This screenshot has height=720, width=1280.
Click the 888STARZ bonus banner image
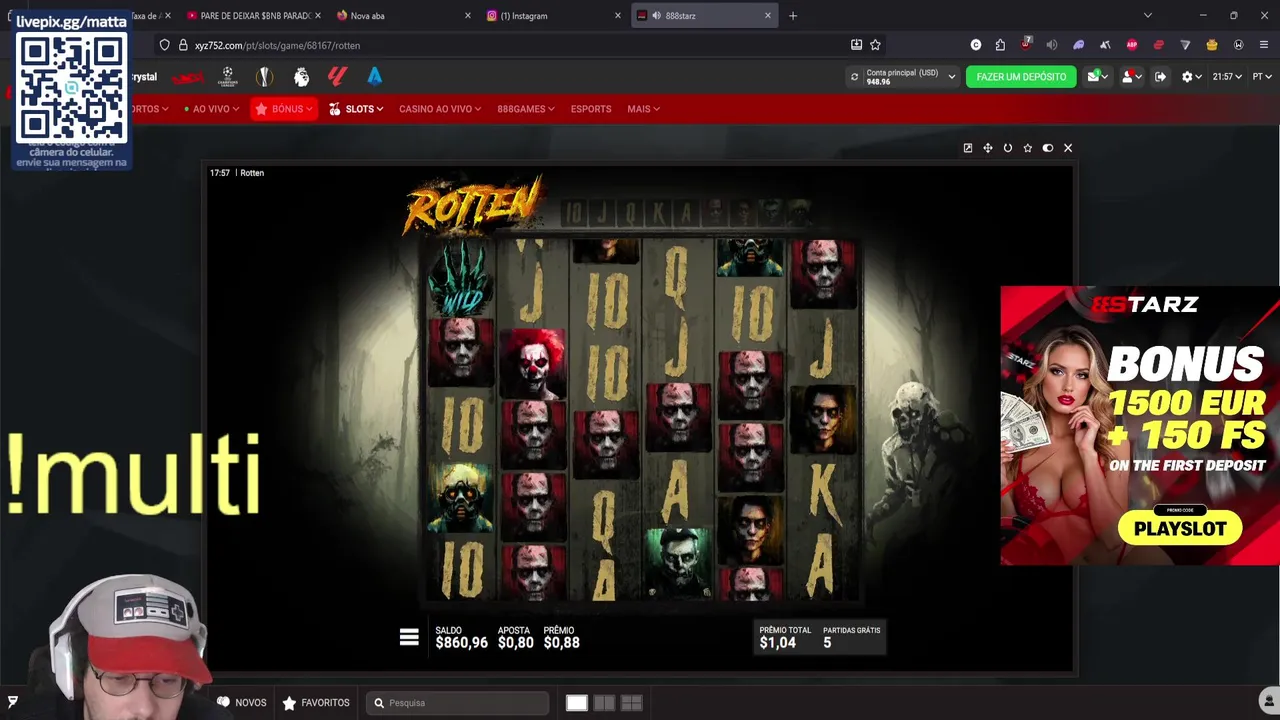click(x=1140, y=426)
